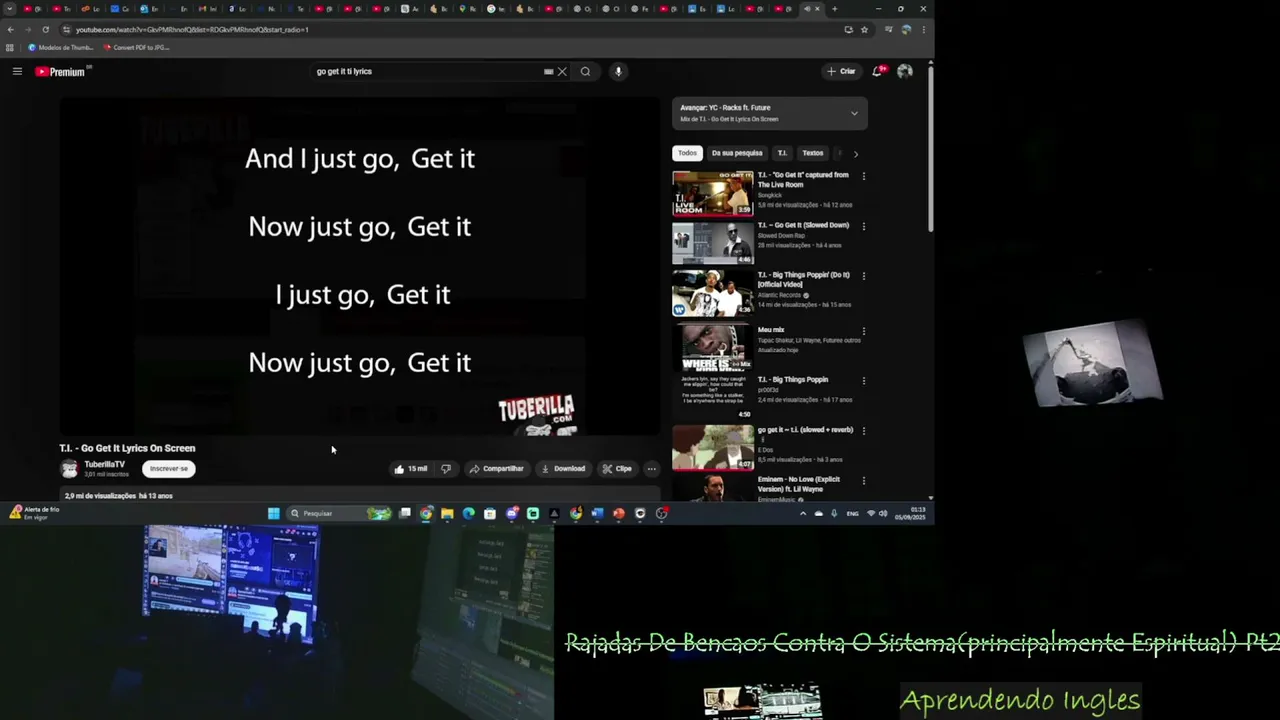Viewport: 1280px width, 720px height.
Task: Open the Windows Start menu
Action: coord(273,513)
